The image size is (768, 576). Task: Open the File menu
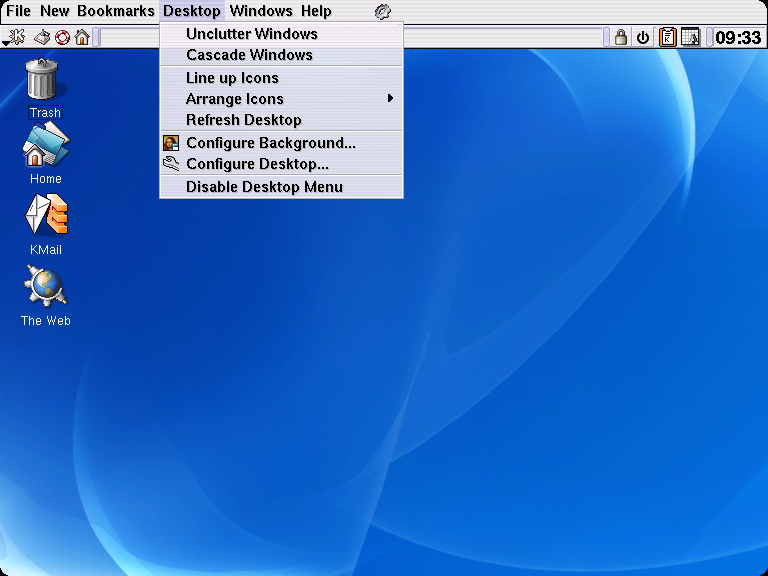click(18, 11)
